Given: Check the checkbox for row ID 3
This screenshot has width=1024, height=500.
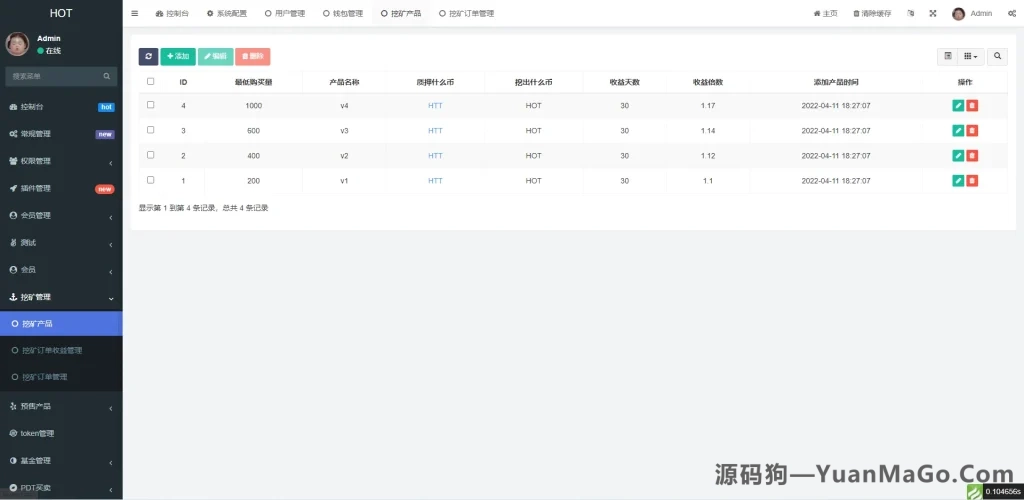Looking at the screenshot, I should point(151,130).
